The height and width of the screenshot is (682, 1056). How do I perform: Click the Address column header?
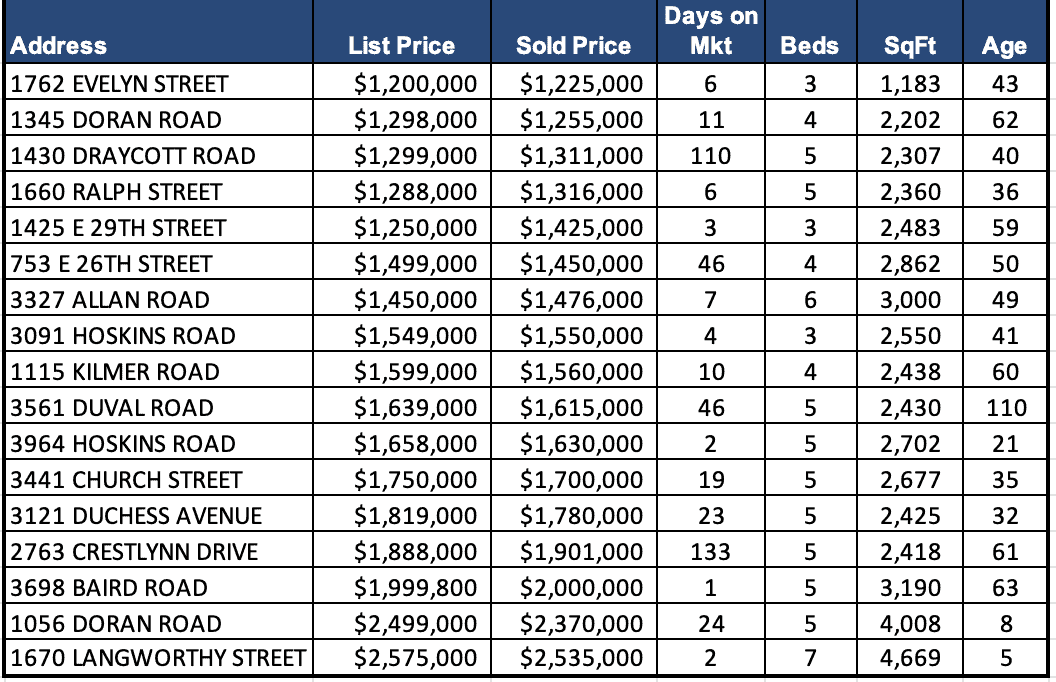coord(60,46)
